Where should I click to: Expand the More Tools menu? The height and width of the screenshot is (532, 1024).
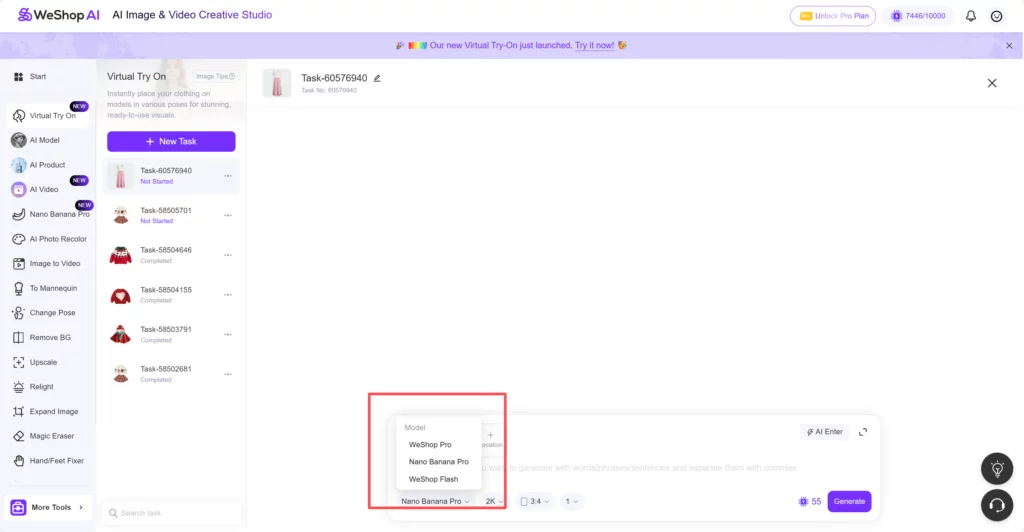(48, 507)
